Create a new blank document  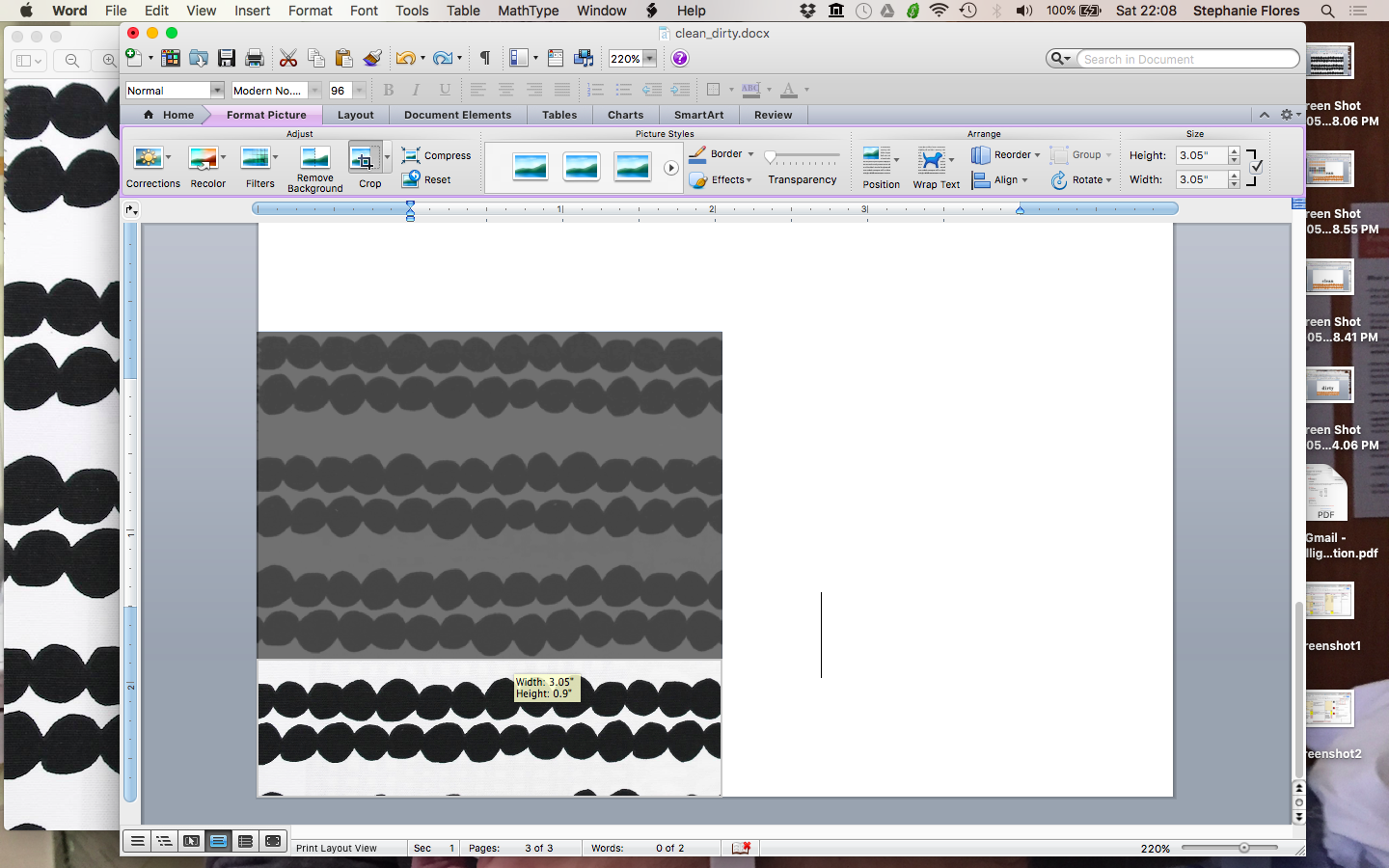click(x=134, y=58)
